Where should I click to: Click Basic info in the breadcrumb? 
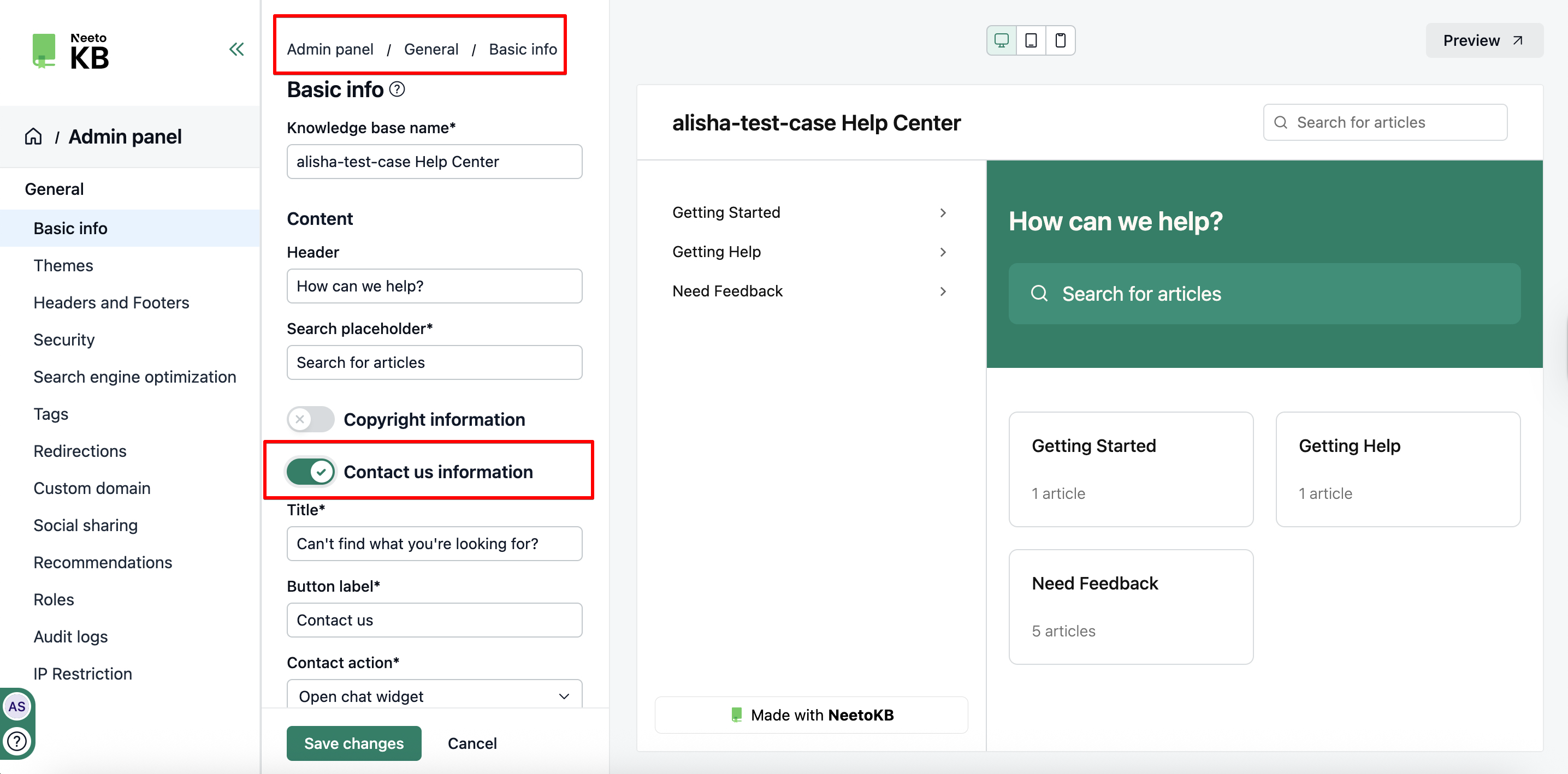(523, 49)
